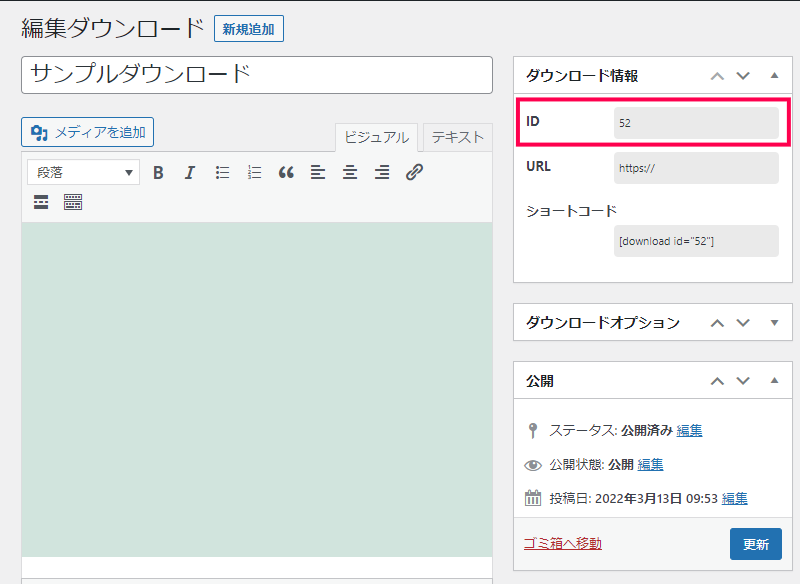Click the 編集ダウンロード page heading
This screenshot has height=584, width=800.
coord(113,28)
